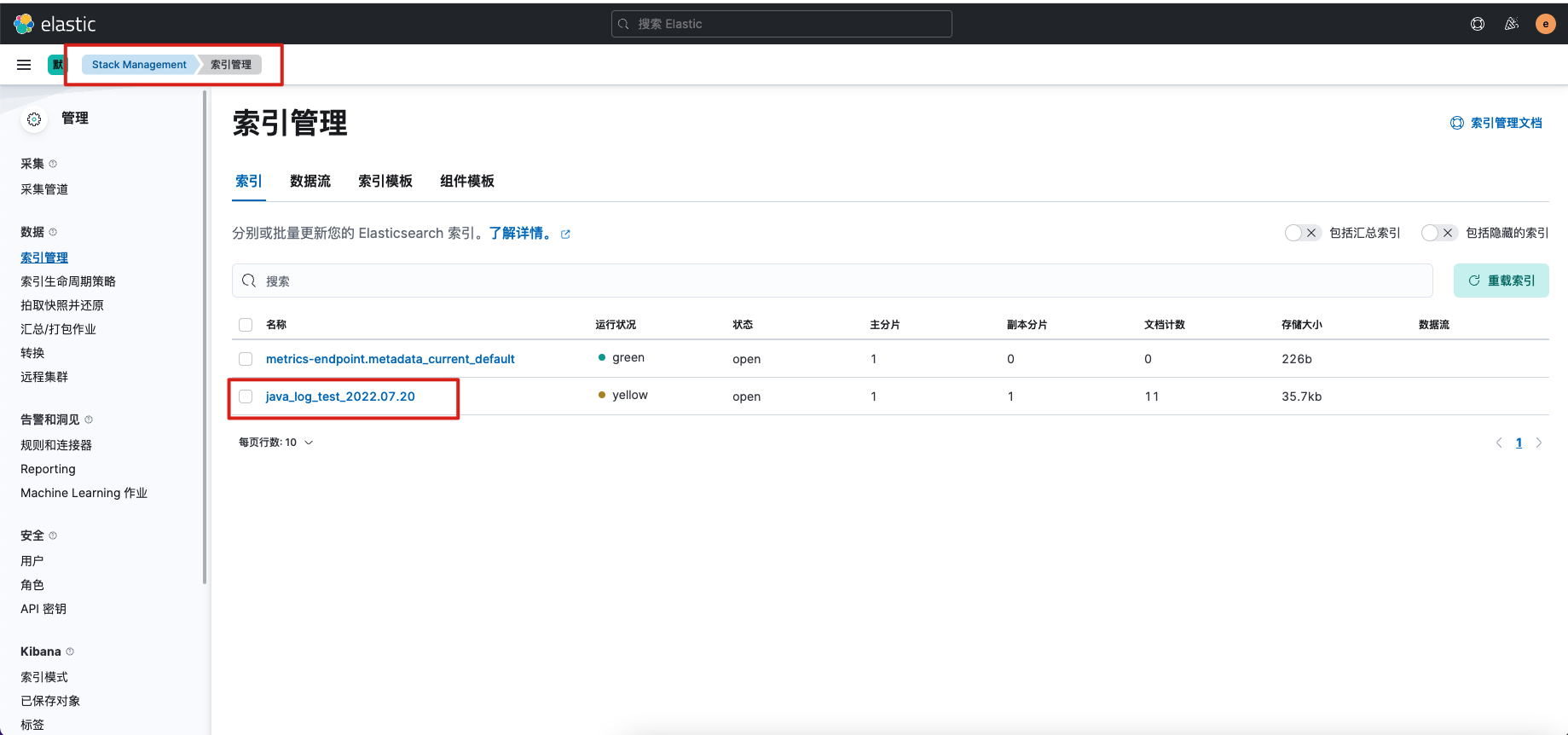Sort by the 副本分片 column header
This screenshot has width=1568, height=735.
pos(1027,325)
